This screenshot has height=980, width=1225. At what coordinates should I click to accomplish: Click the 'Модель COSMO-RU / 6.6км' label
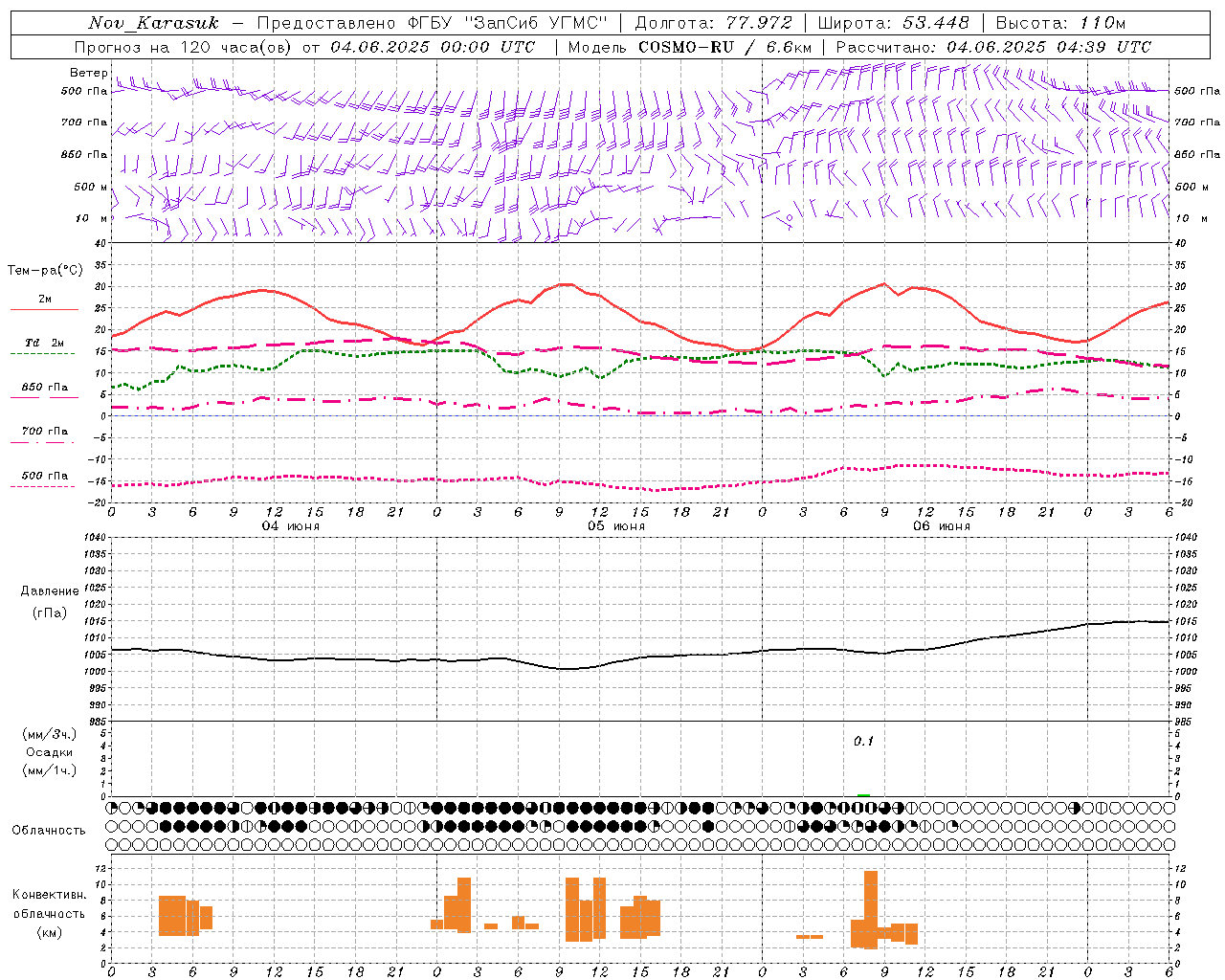pos(690,47)
